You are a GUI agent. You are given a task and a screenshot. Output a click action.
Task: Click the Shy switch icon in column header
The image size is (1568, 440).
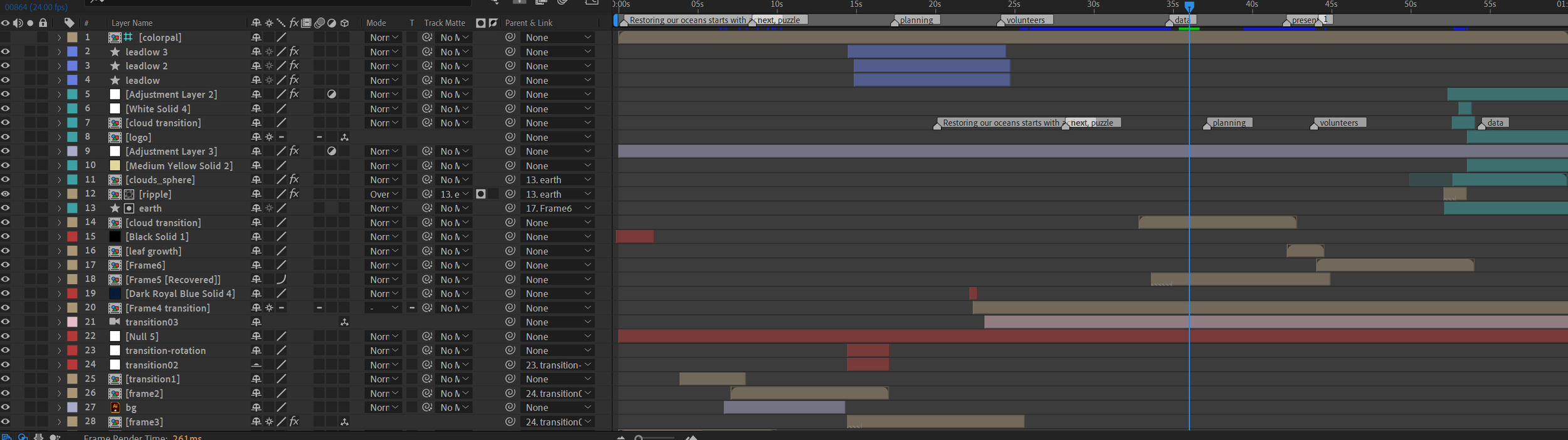[x=256, y=23]
